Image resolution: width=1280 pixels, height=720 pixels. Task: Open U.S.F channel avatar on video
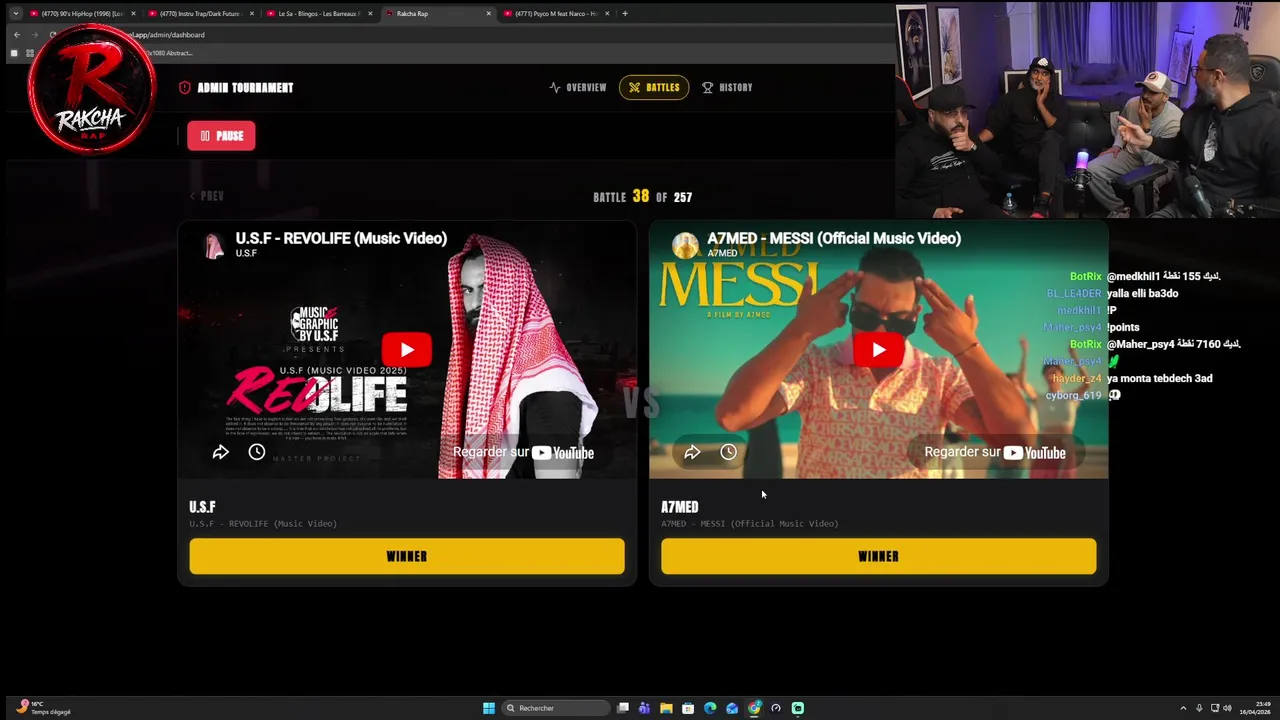pyautogui.click(x=214, y=246)
